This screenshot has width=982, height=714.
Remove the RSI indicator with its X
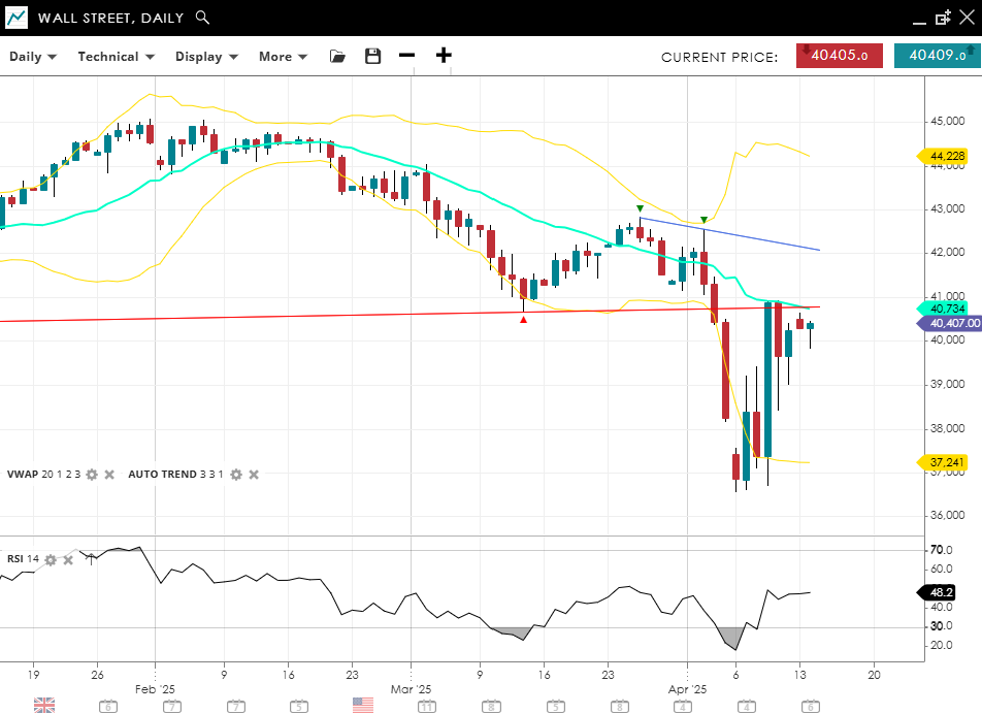68,560
